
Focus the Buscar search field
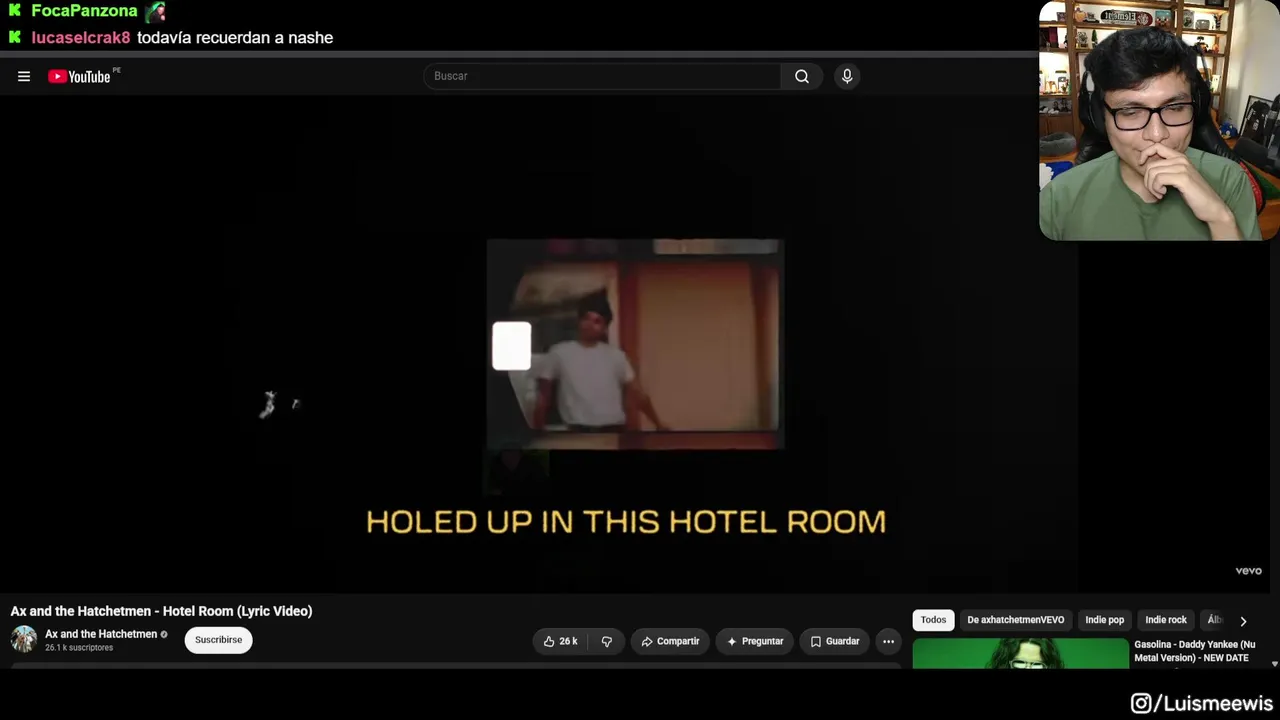602,76
